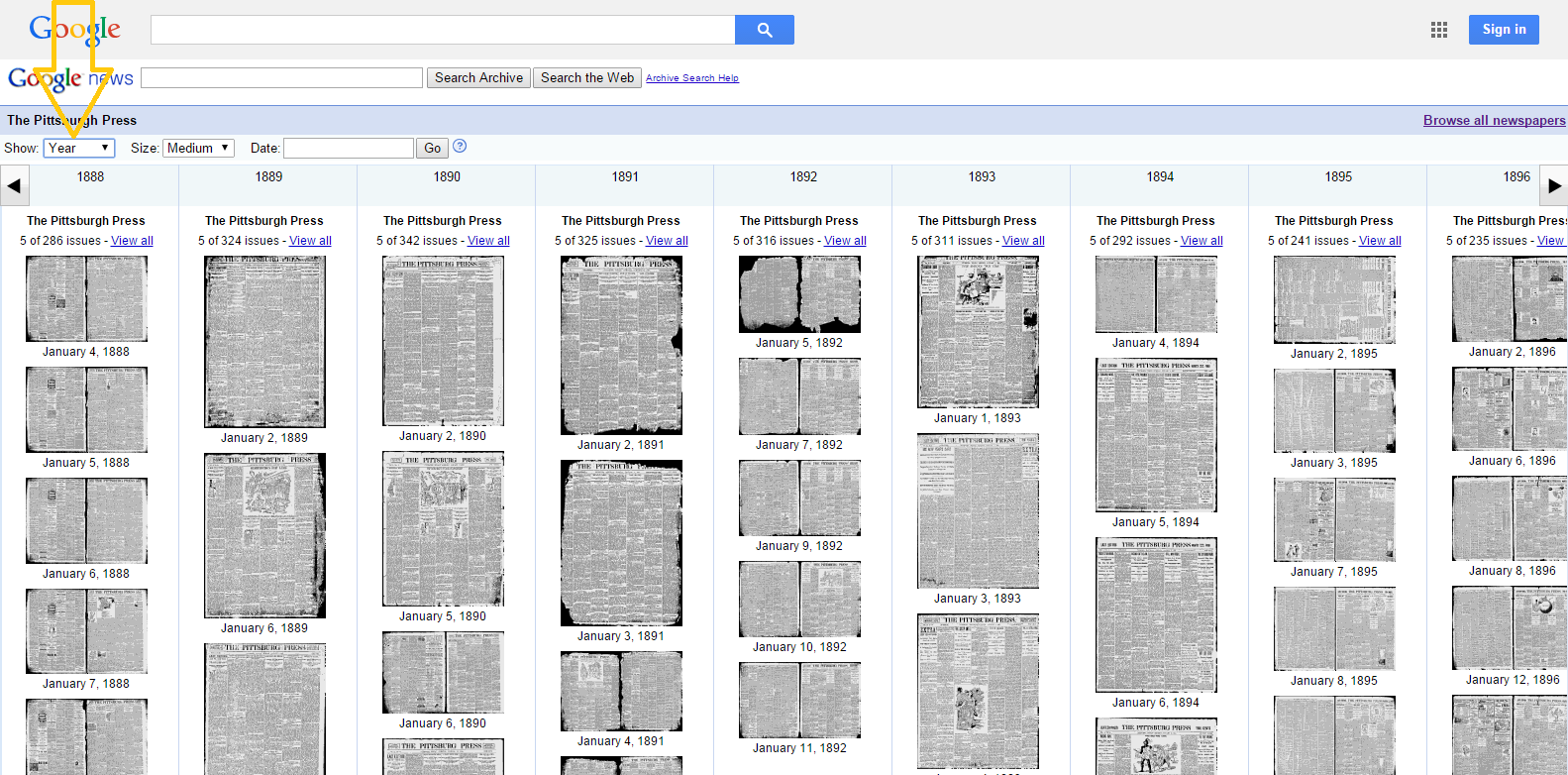Viewport: 1568px width, 775px height.
Task: Click the Google logo at top
Action: 74,30
